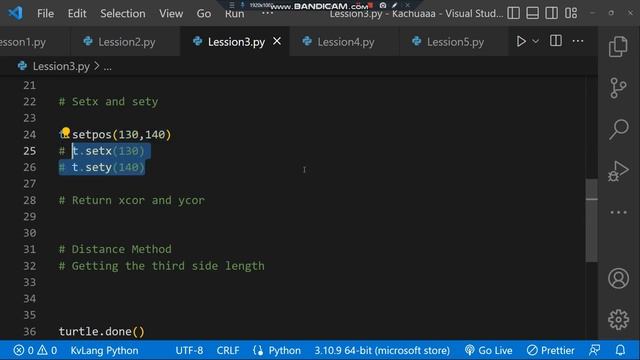Viewport: 640px width, 360px height.
Task: Open Run and Debug view
Action: (x=618, y=171)
